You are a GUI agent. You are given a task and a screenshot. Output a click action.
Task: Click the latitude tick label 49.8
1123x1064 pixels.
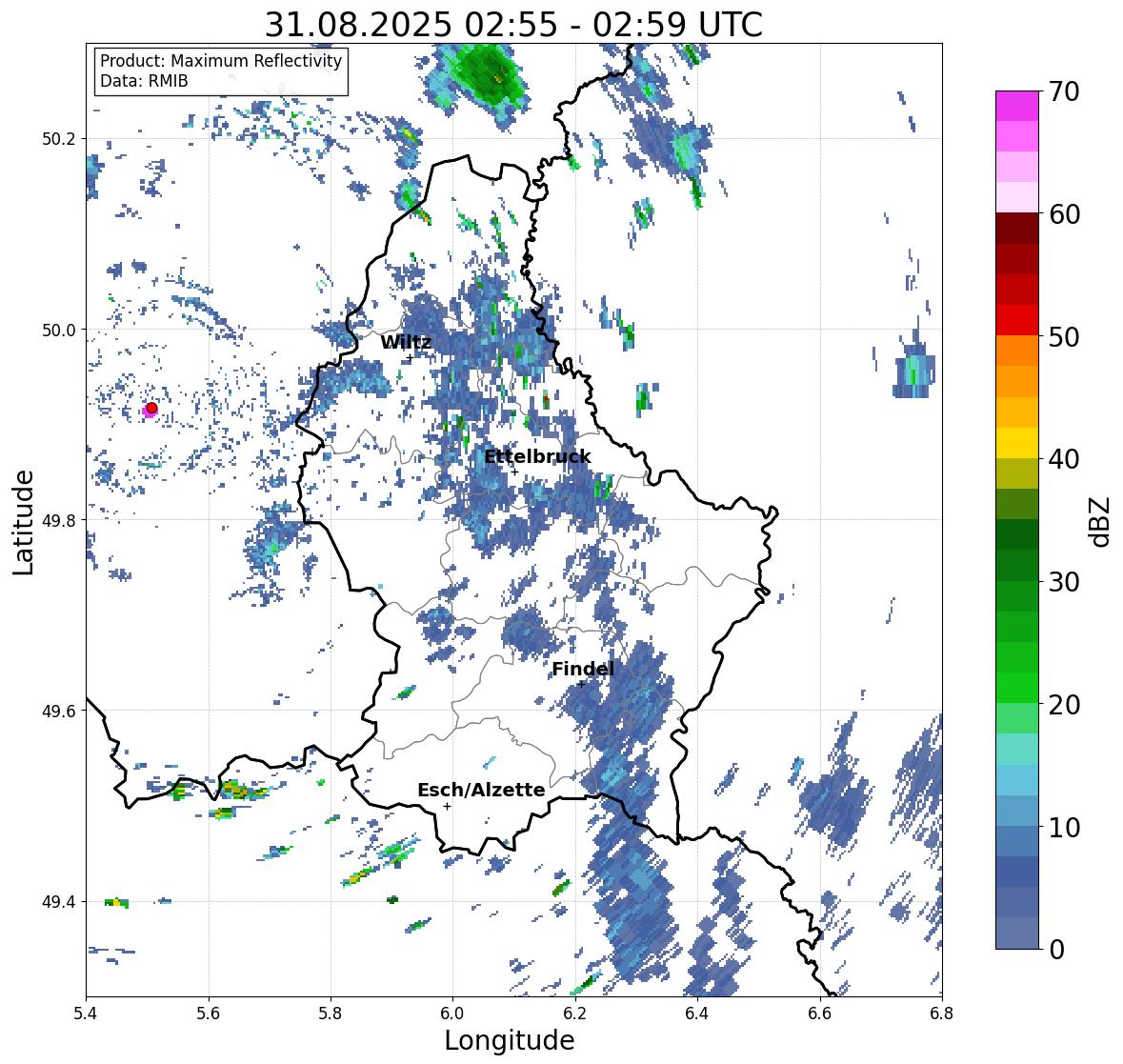point(59,520)
